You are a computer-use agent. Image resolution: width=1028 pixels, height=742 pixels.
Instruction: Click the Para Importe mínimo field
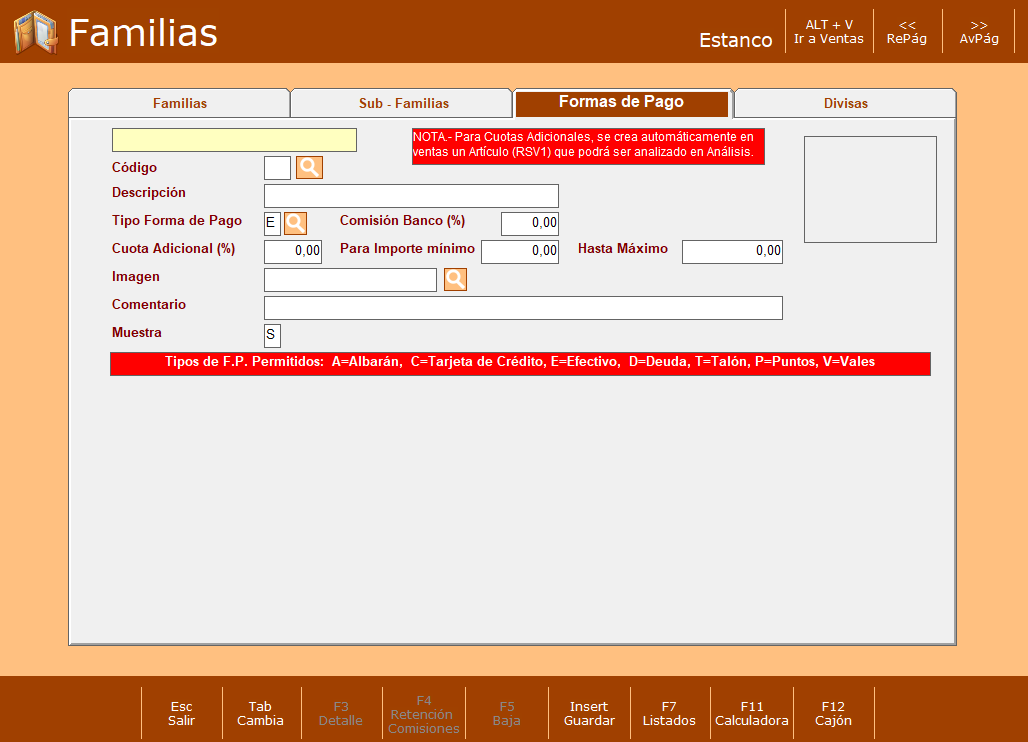[x=520, y=252]
